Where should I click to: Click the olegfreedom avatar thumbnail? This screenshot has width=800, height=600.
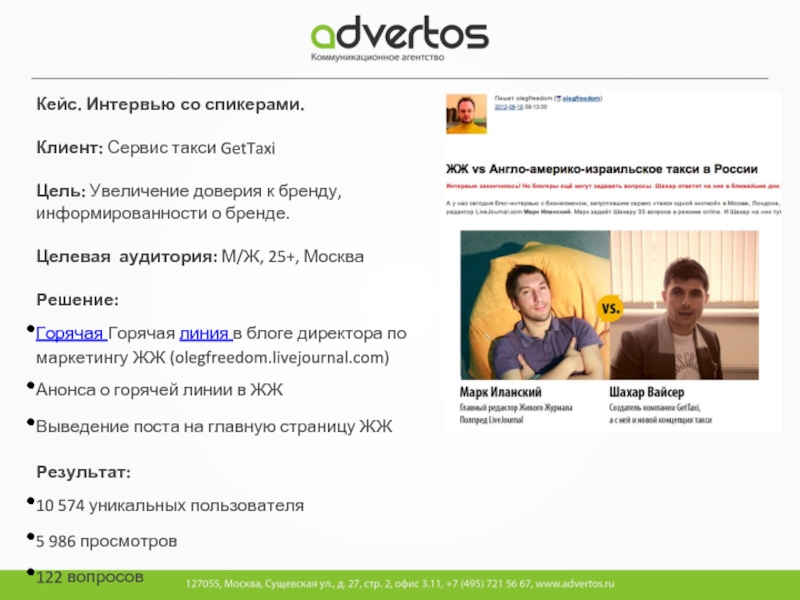click(x=466, y=114)
